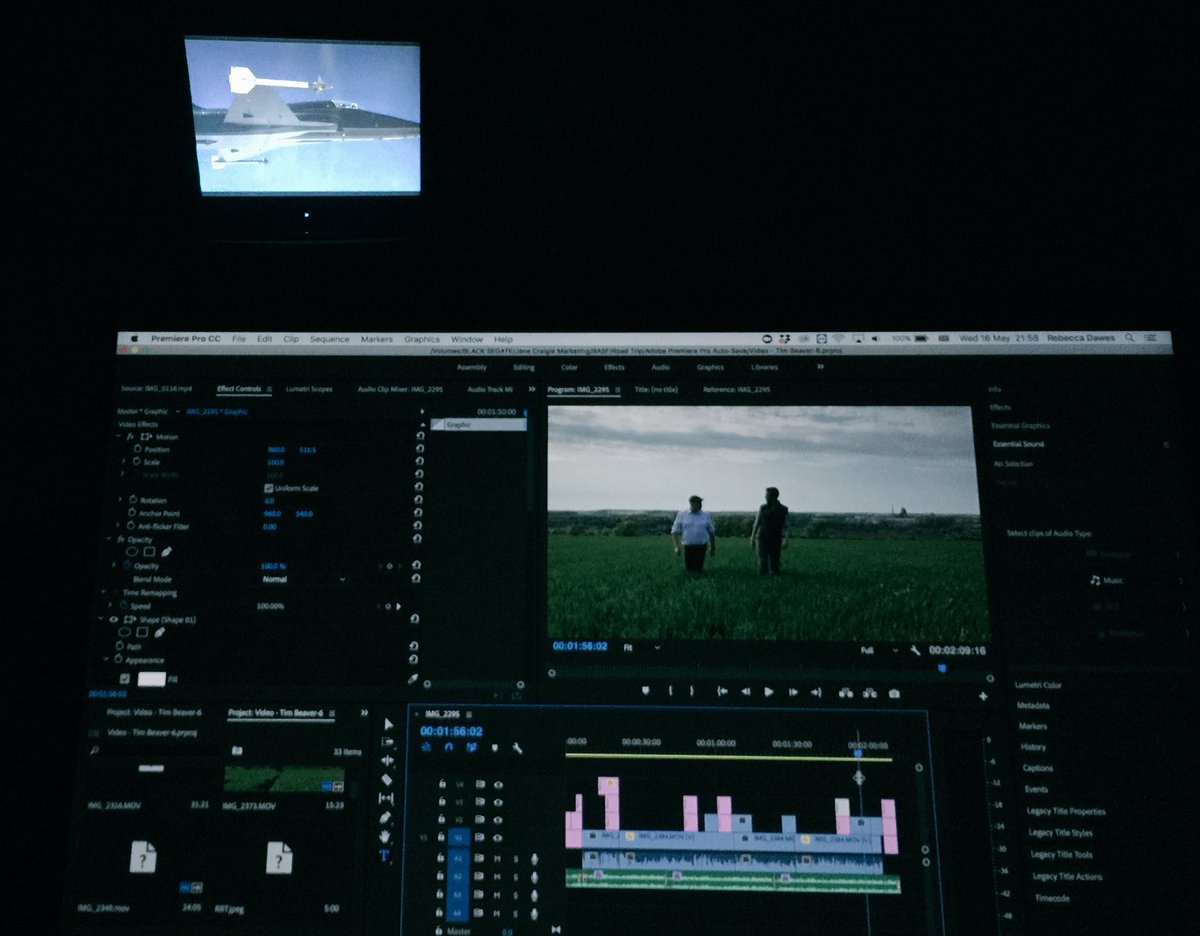Click Fill eyedropper in Effect Controls
Image resolution: width=1200 pixels, height=936 pixels.
[412, 678]
